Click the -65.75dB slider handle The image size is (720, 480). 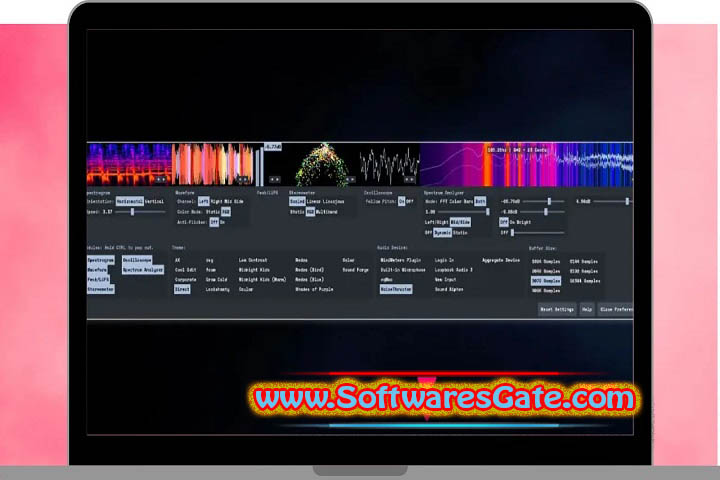tap(549, 202)
